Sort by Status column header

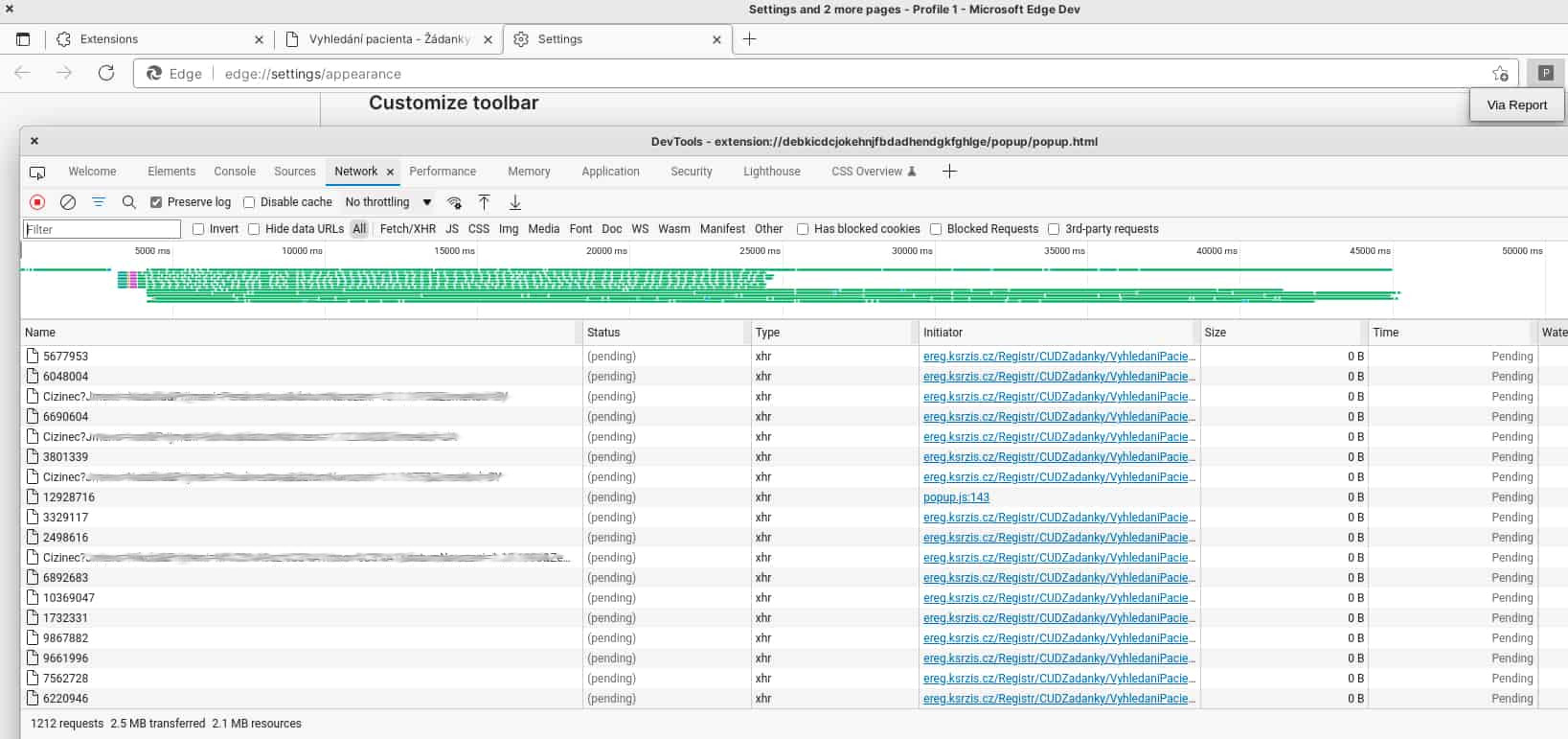[x=666, y=333]
